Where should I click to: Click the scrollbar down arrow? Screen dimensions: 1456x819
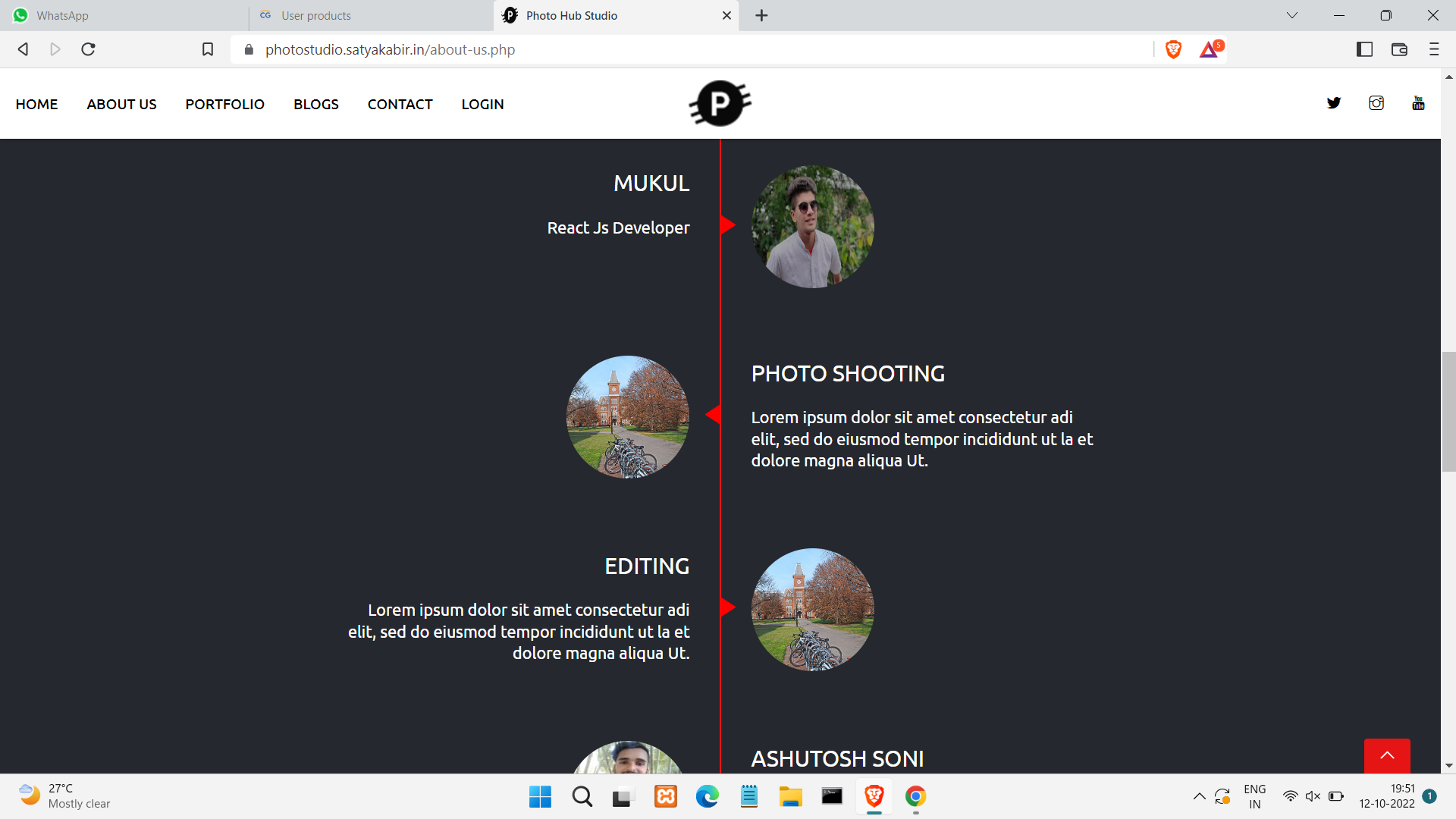(1448, 766)
